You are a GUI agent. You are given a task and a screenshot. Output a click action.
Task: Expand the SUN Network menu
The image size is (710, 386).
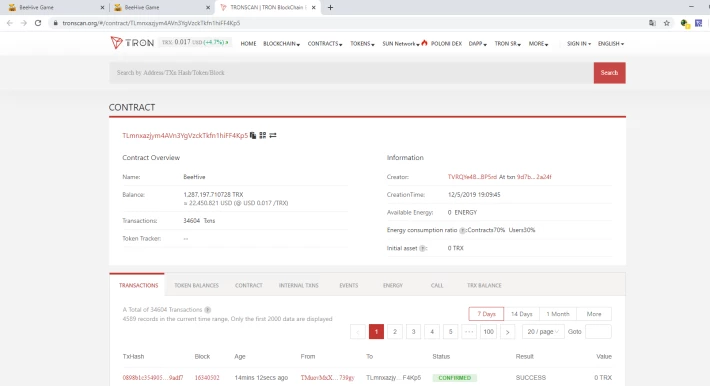[x=401, y=44]
